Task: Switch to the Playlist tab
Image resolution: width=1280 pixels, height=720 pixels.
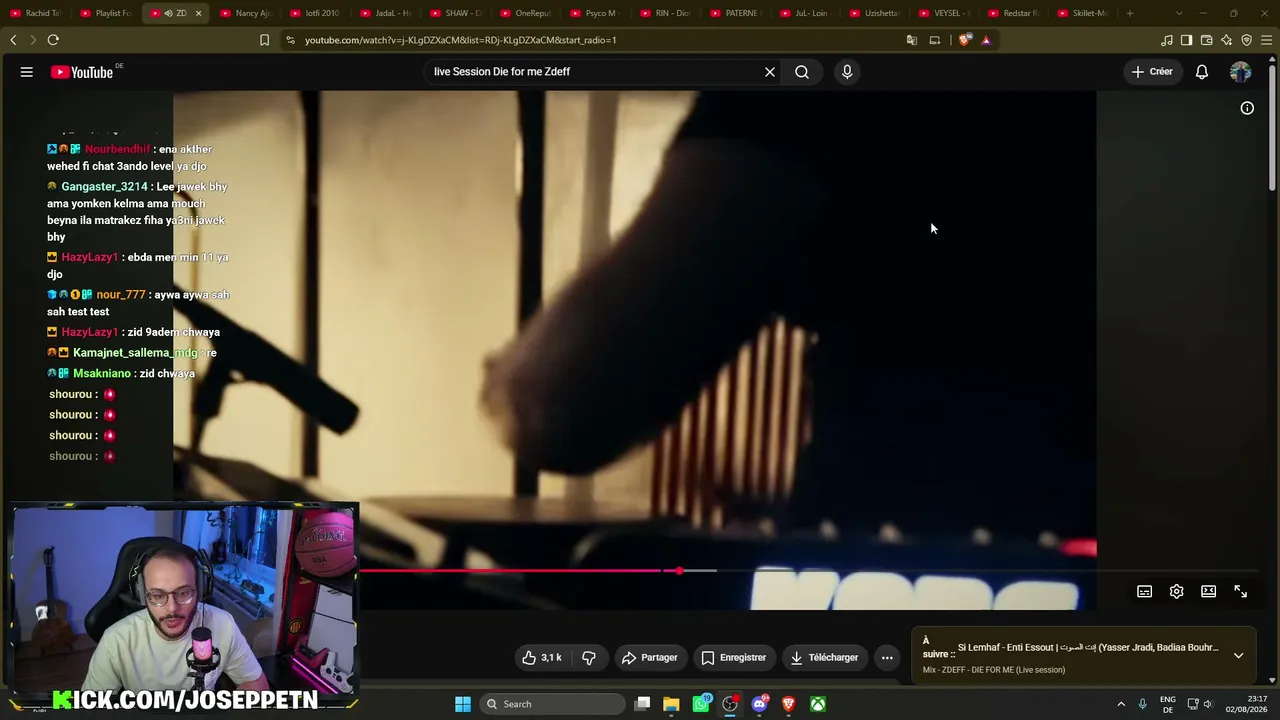Action: 107,13
